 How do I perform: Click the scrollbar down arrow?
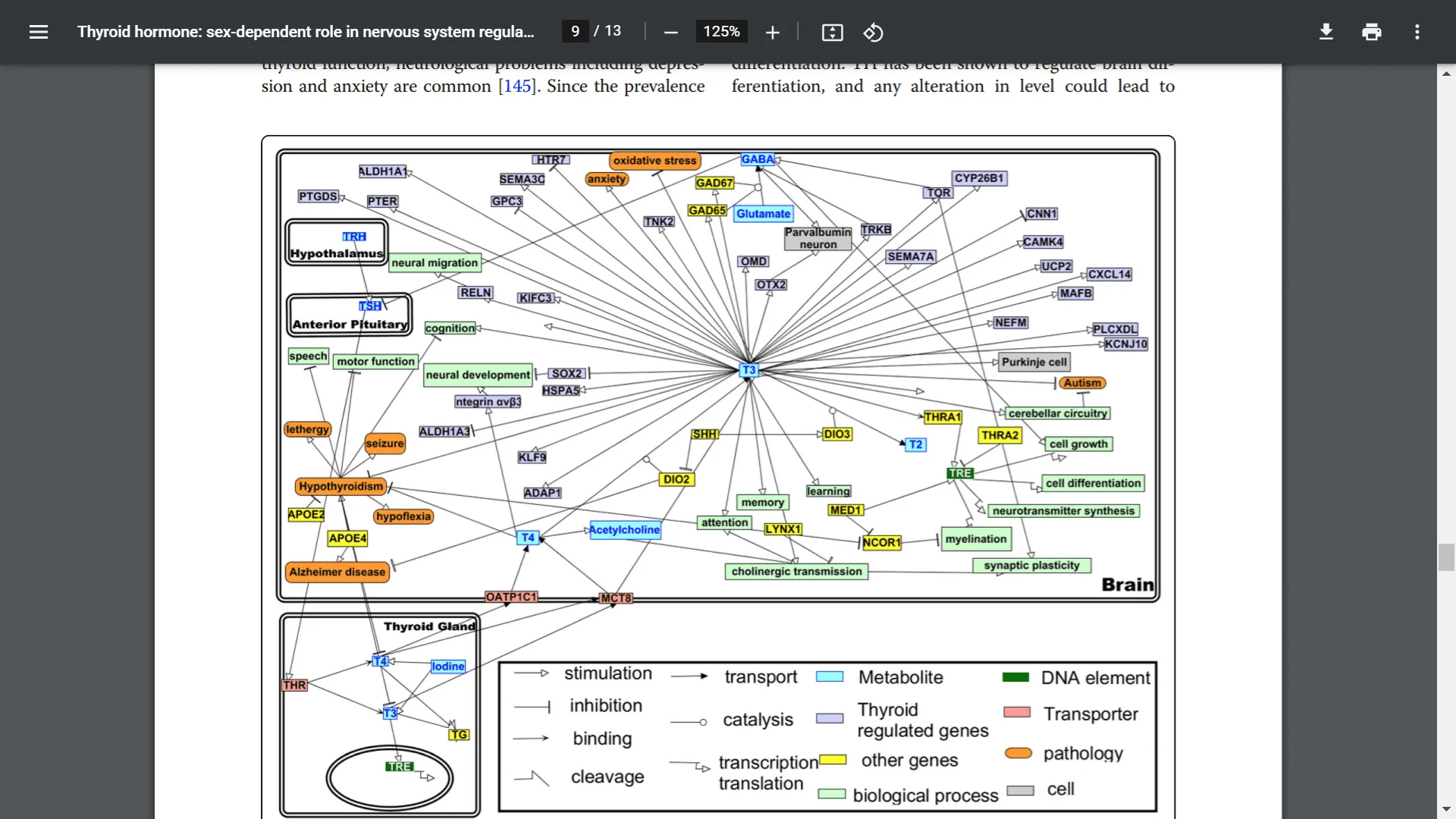(1446, 809)
